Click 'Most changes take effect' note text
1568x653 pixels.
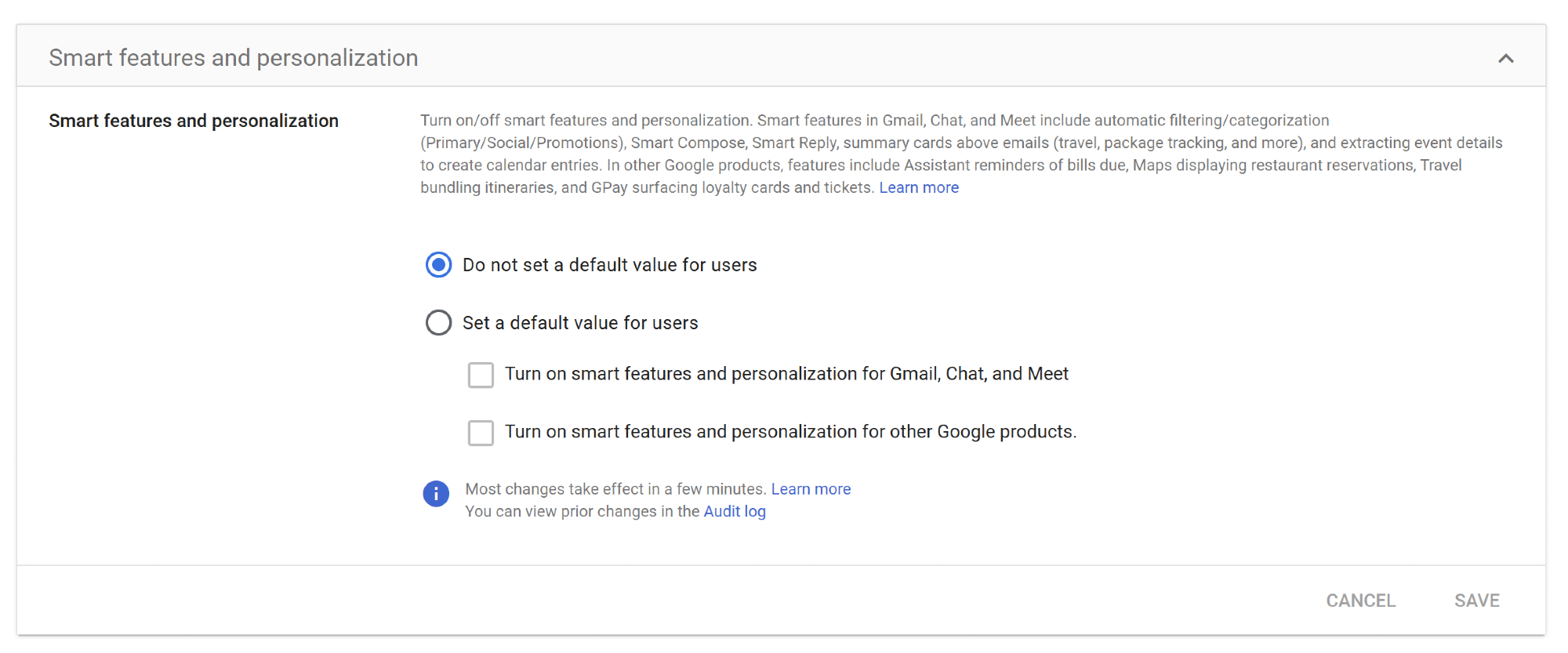615,489
